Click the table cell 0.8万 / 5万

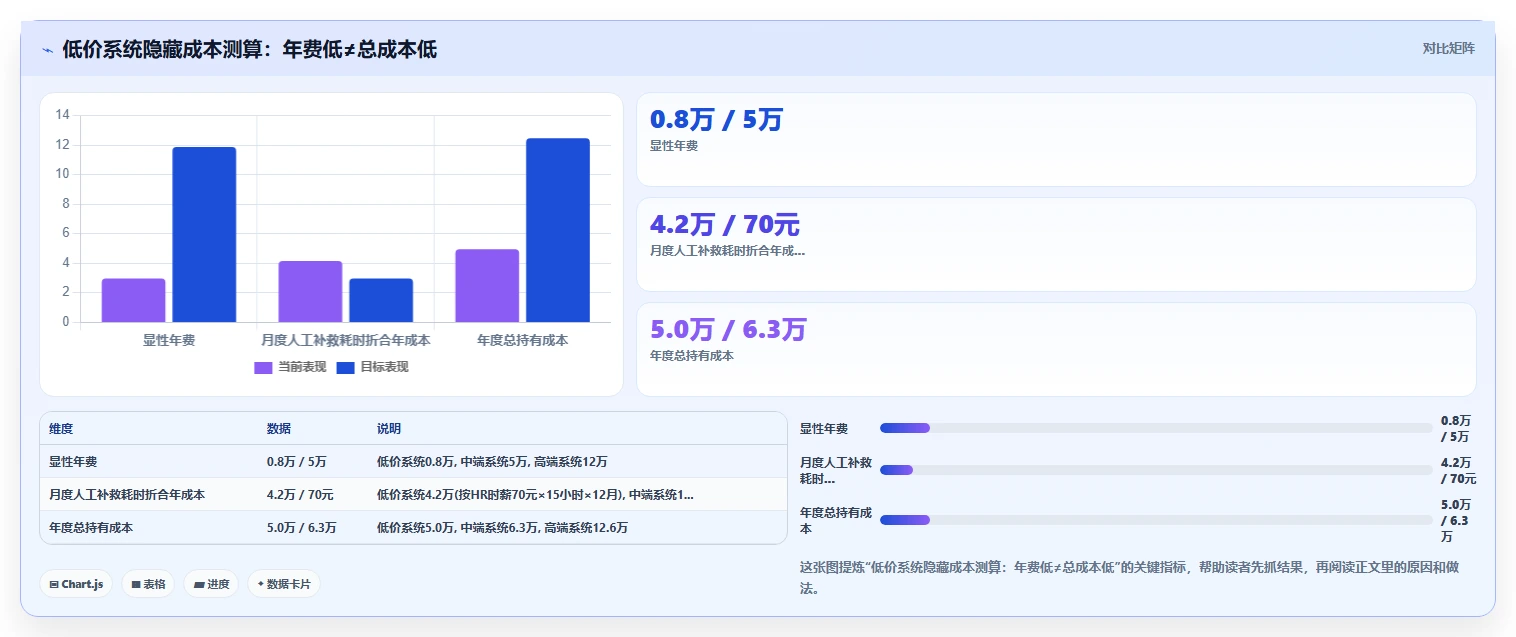point(297,462)
